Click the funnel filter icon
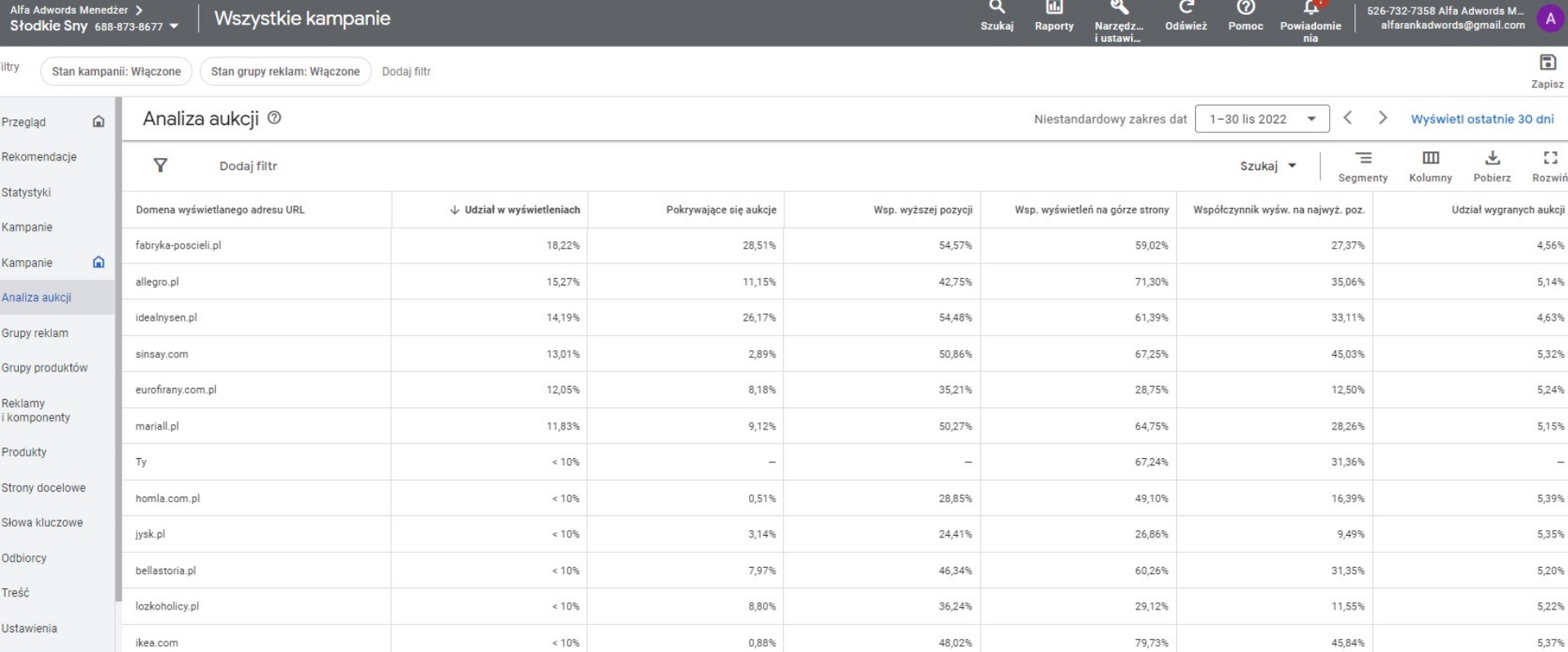Viewport: 1568px width, 652px height. pos(160,166)
